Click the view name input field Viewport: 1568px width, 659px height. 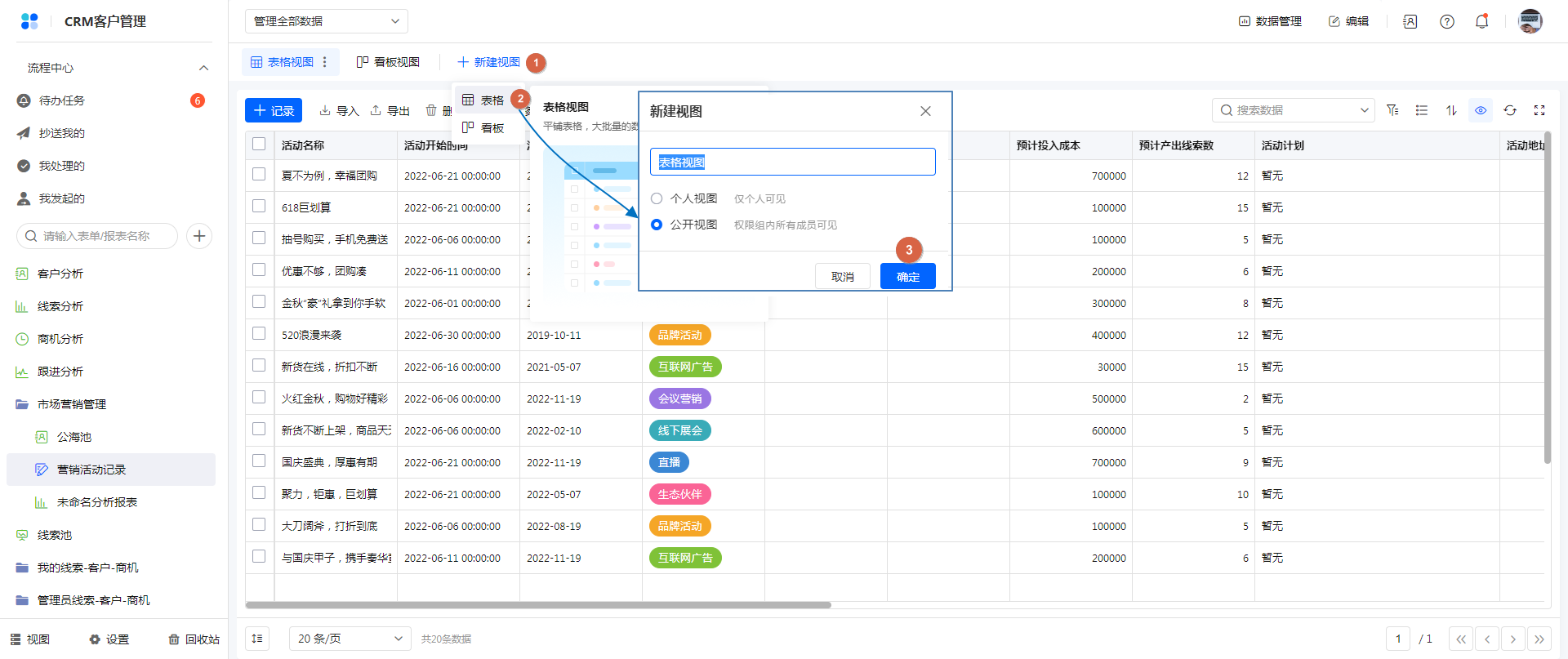click(x=792, y=162)
